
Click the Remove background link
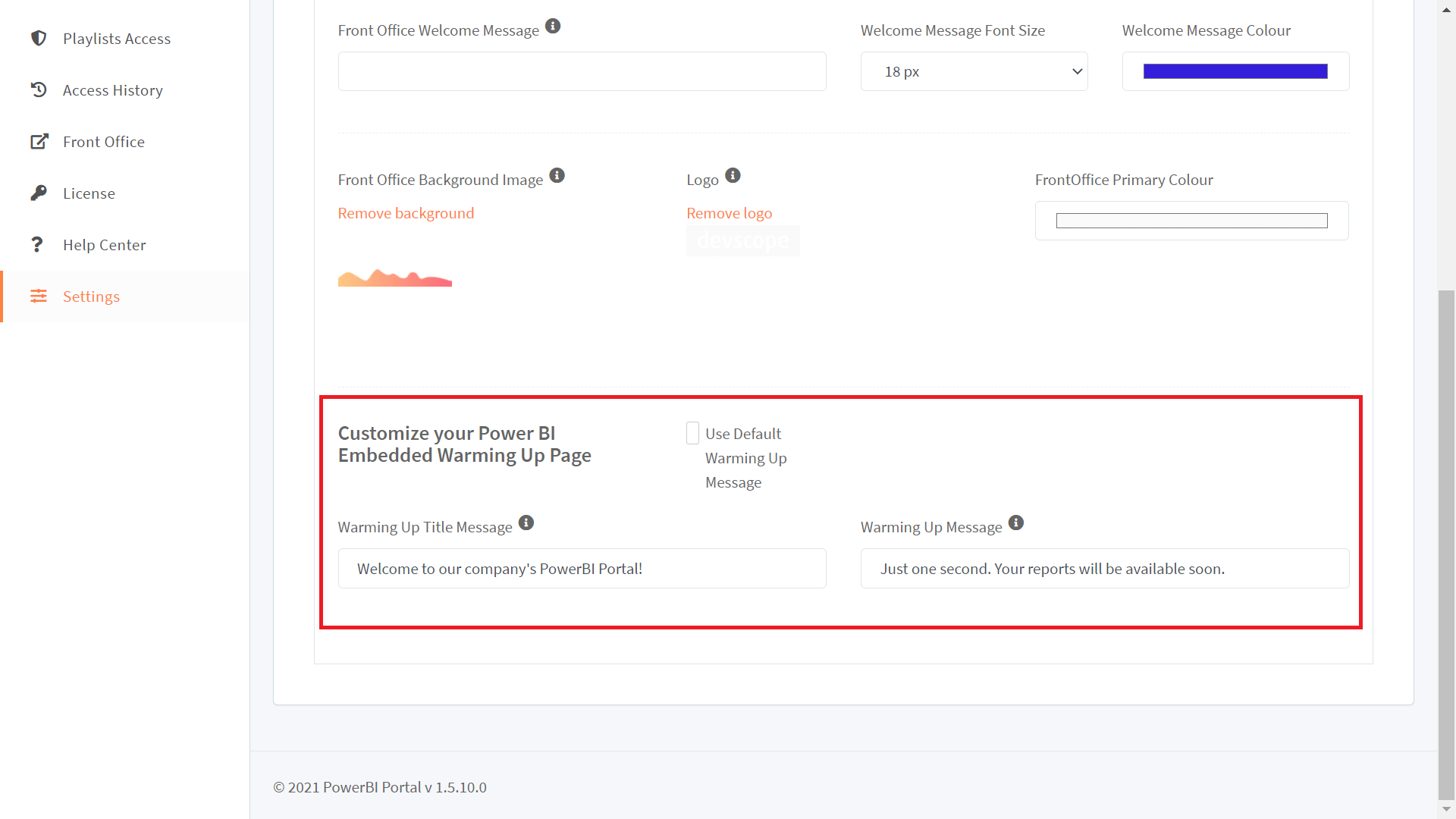406,213
